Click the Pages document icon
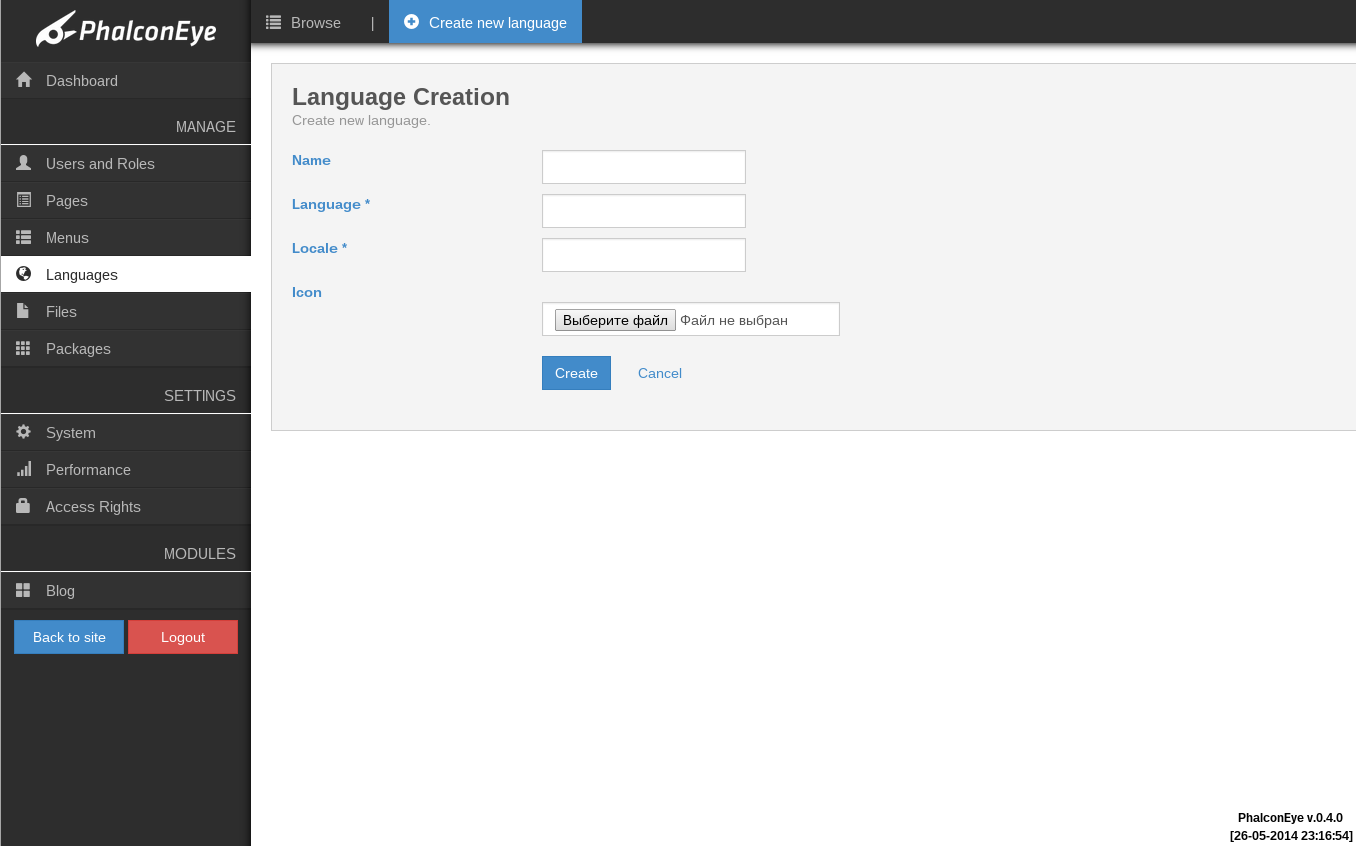The image size is (1356, 846). click(24, 200)
